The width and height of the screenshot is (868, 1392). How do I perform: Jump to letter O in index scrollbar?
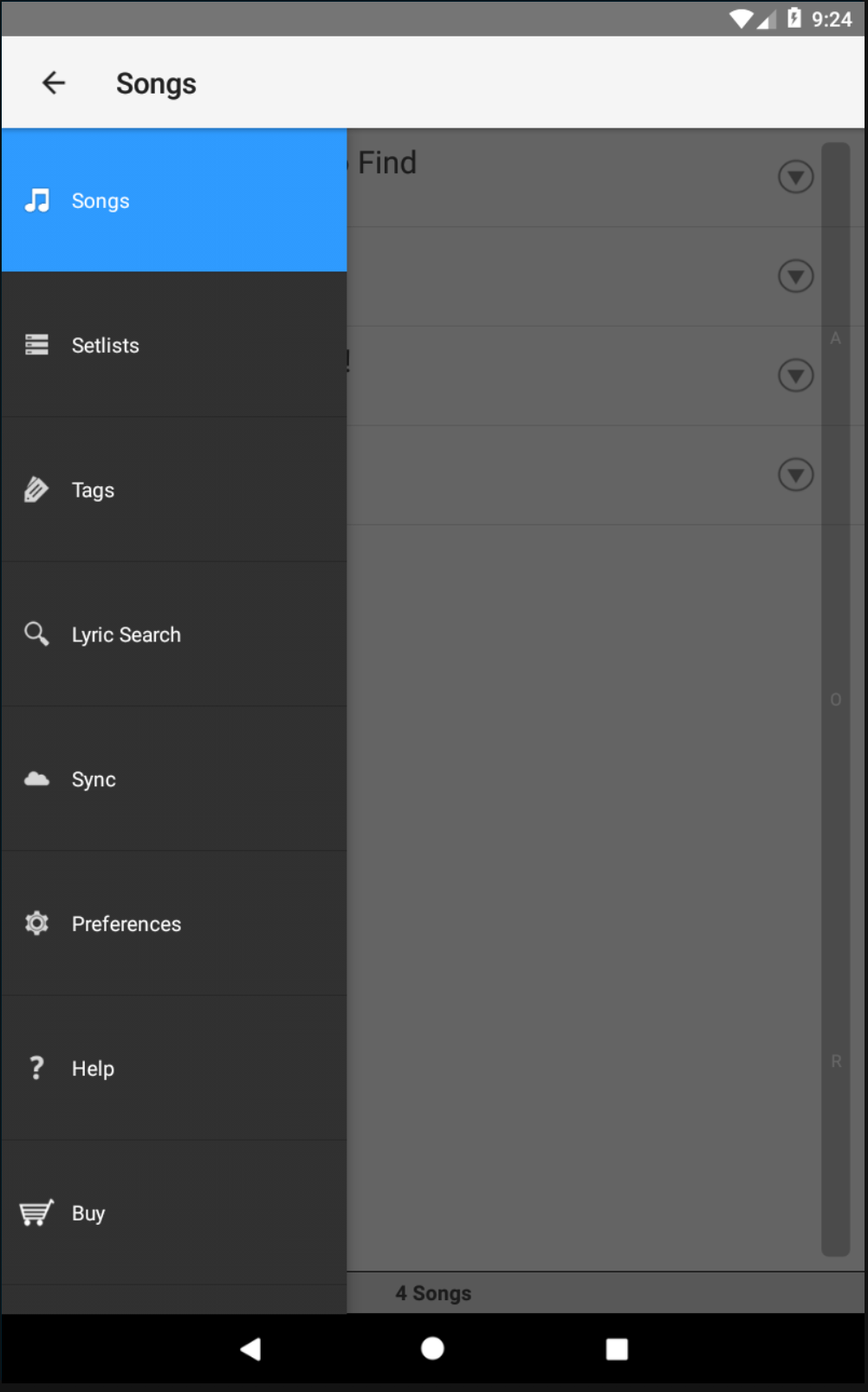[836, 699]
